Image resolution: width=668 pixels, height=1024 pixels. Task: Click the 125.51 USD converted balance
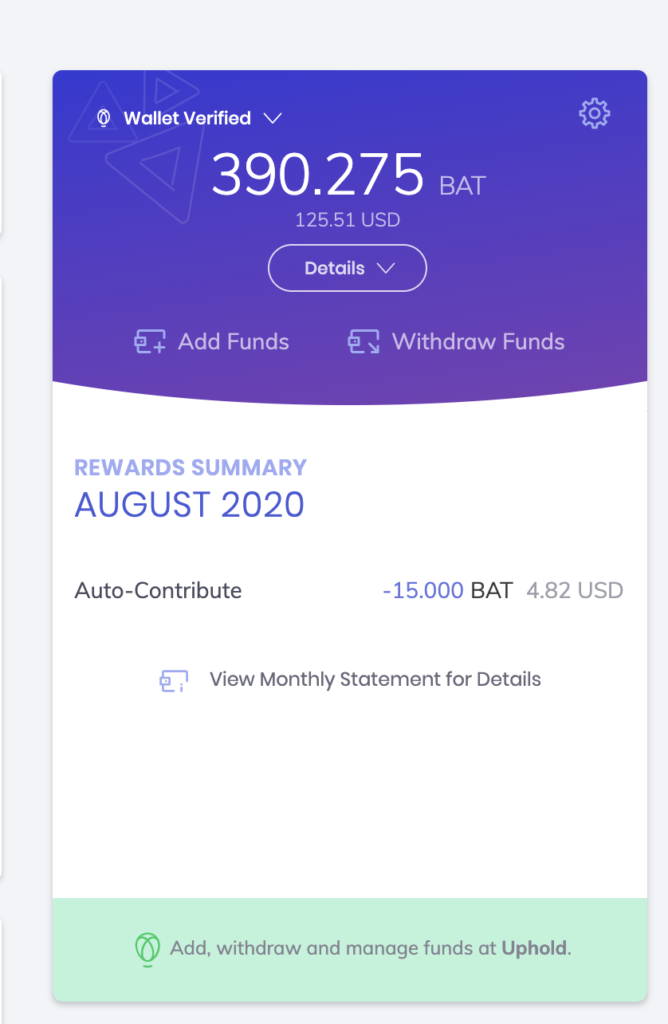click(347, 220)
